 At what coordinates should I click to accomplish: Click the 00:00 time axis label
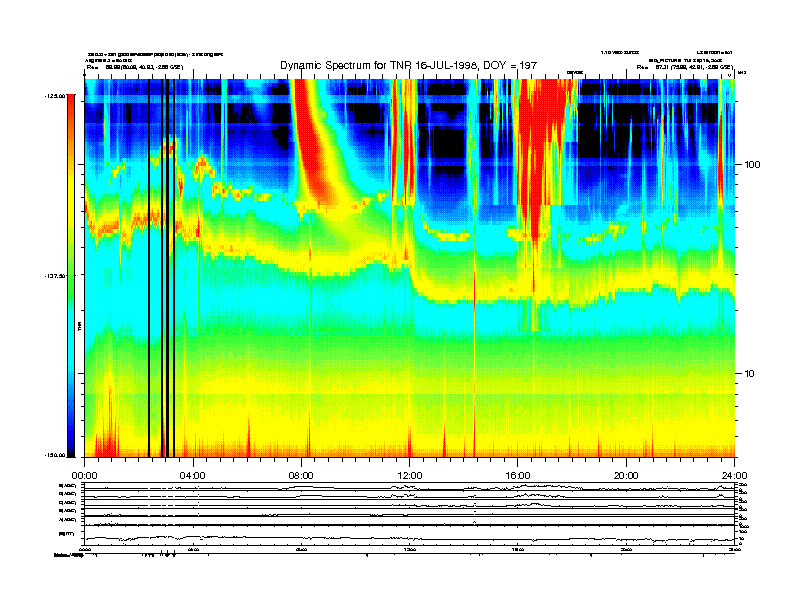pyautogui.click(x=84, y=476)
